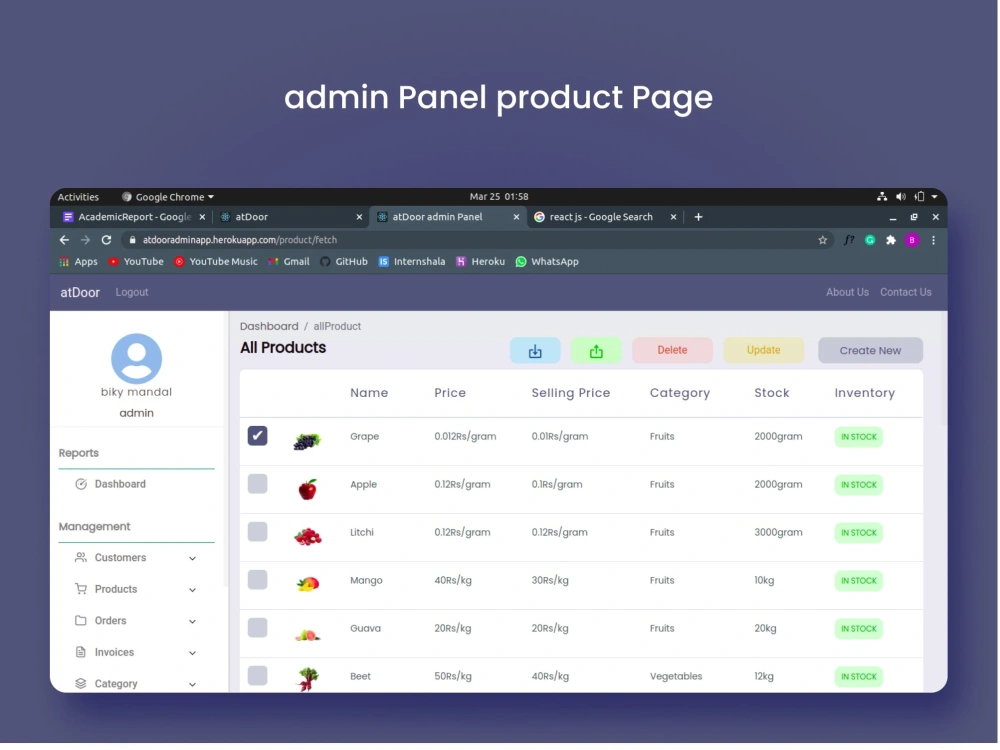Click the IN STOCK badge for Grape
Screen dimensions: 1000x750
(860, 438)
